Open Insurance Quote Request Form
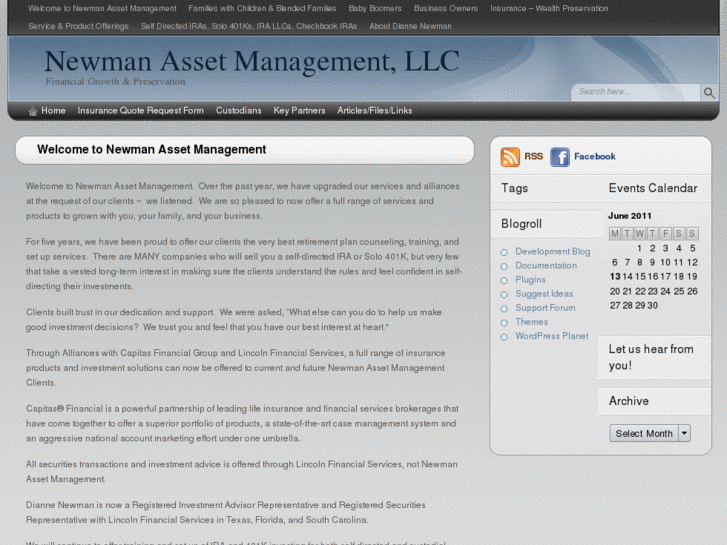 [x=140, y=110]
